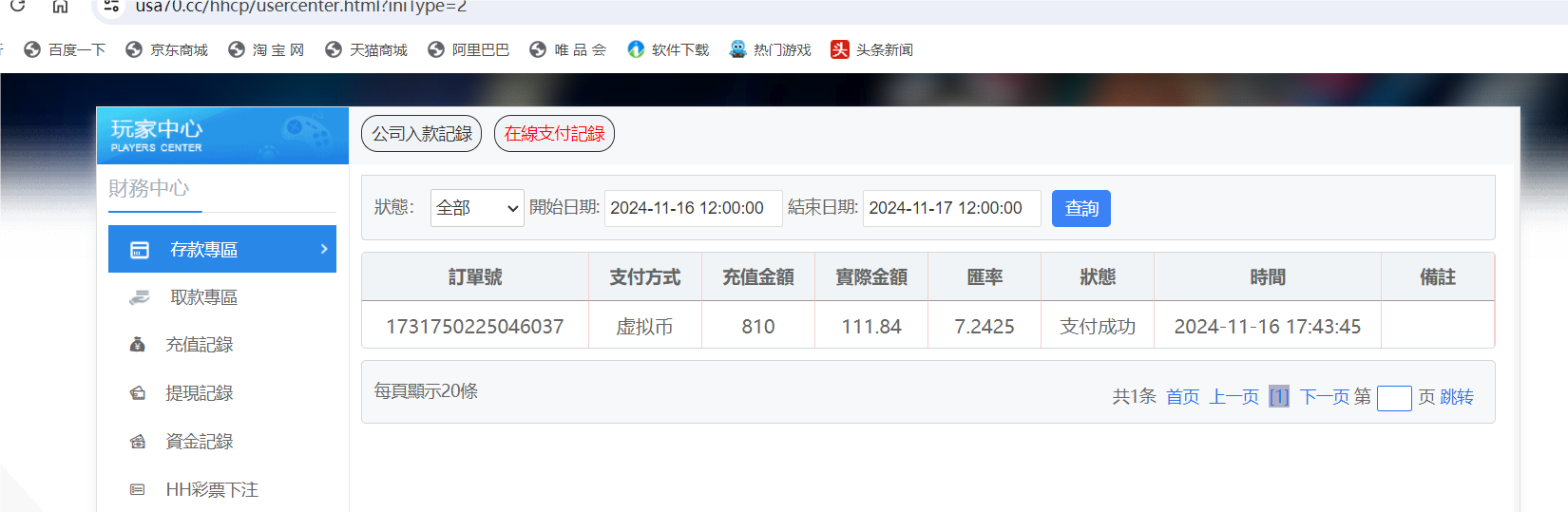
Task: Click the 支付方式 column header
Action: (x=645, y=277)
